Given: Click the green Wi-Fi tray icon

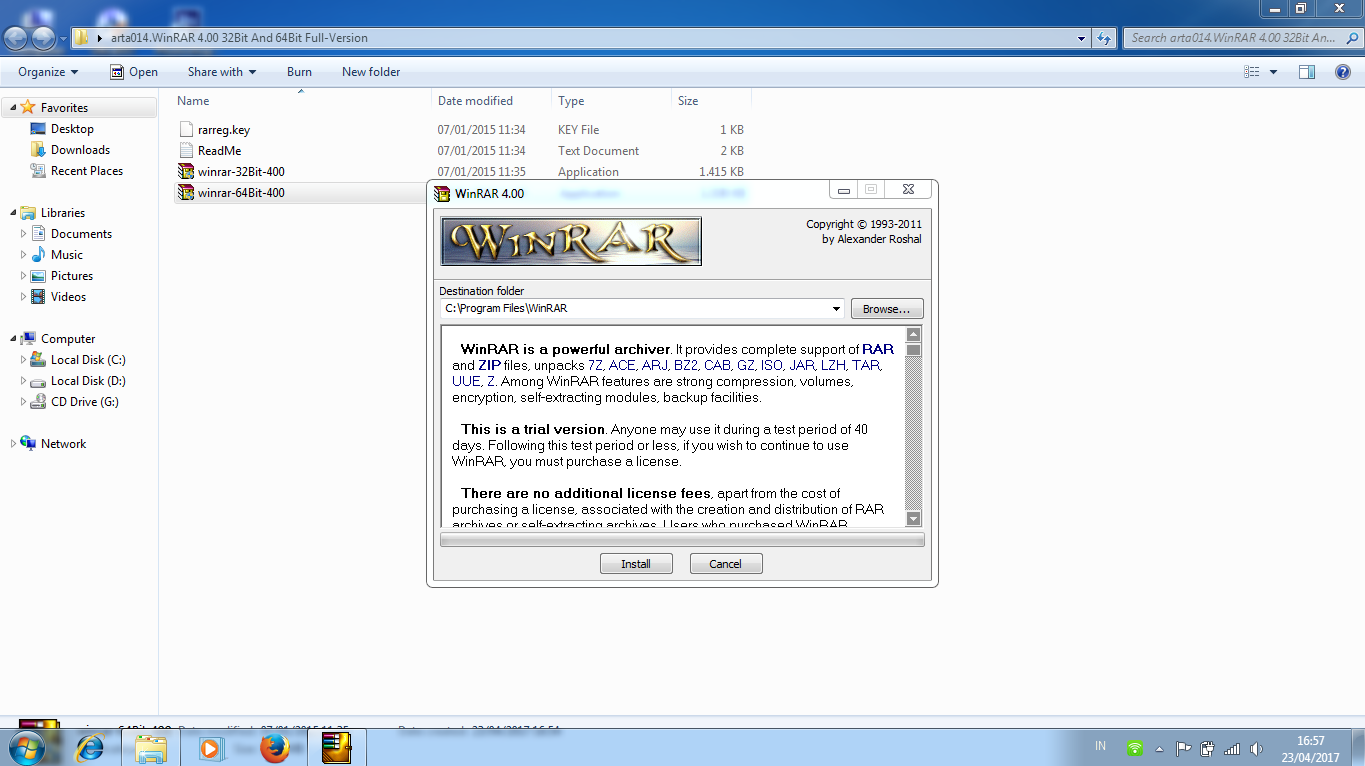Looking at the screenshot, I should pos(1135,748).
